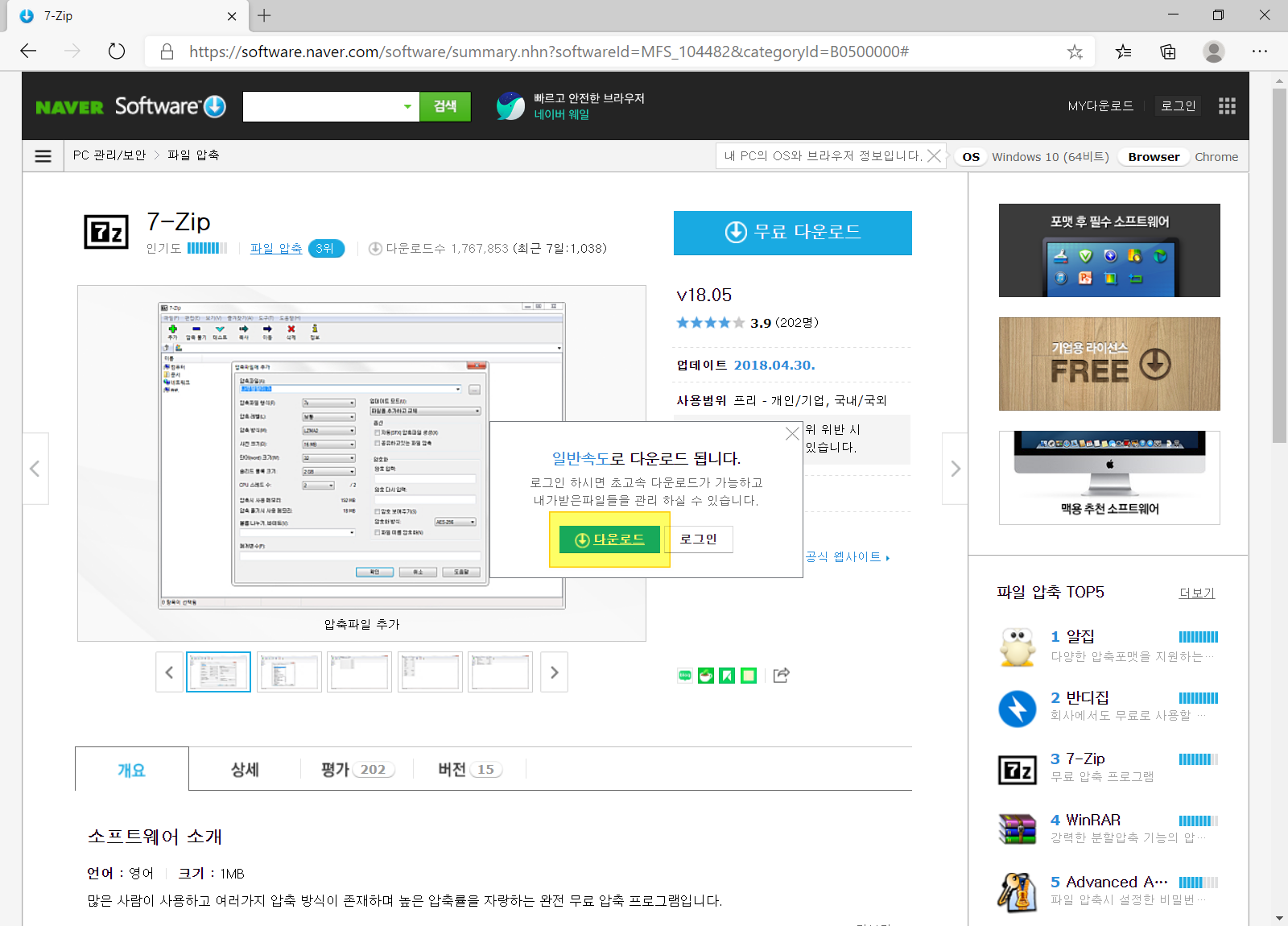Open the browser profile avatar

click(x=1214, y=52)
